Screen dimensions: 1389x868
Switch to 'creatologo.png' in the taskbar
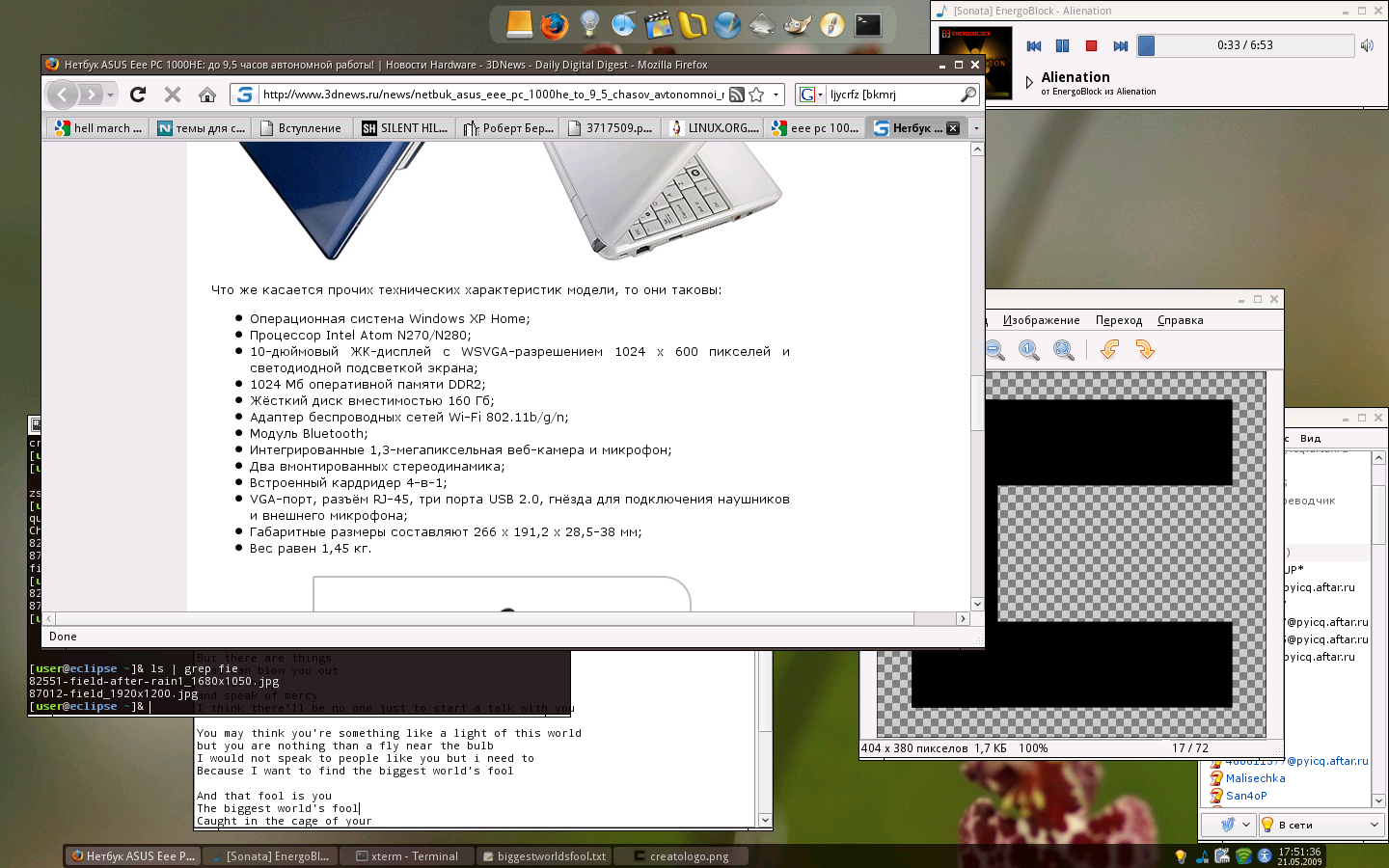click(x=681, y=856)
